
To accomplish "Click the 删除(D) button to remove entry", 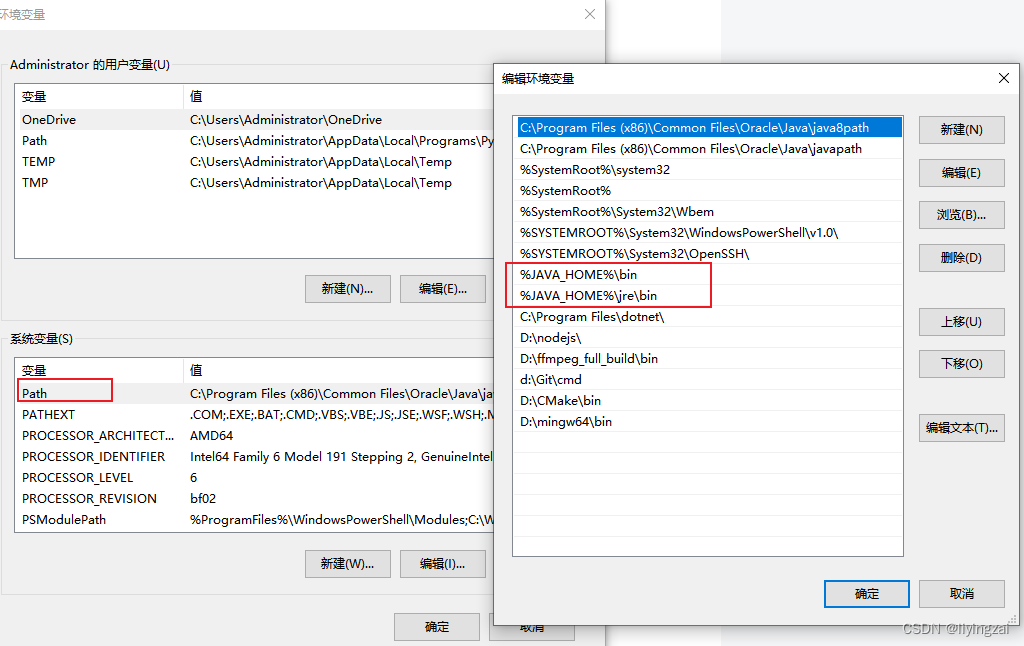I will [x=960, y=257].
